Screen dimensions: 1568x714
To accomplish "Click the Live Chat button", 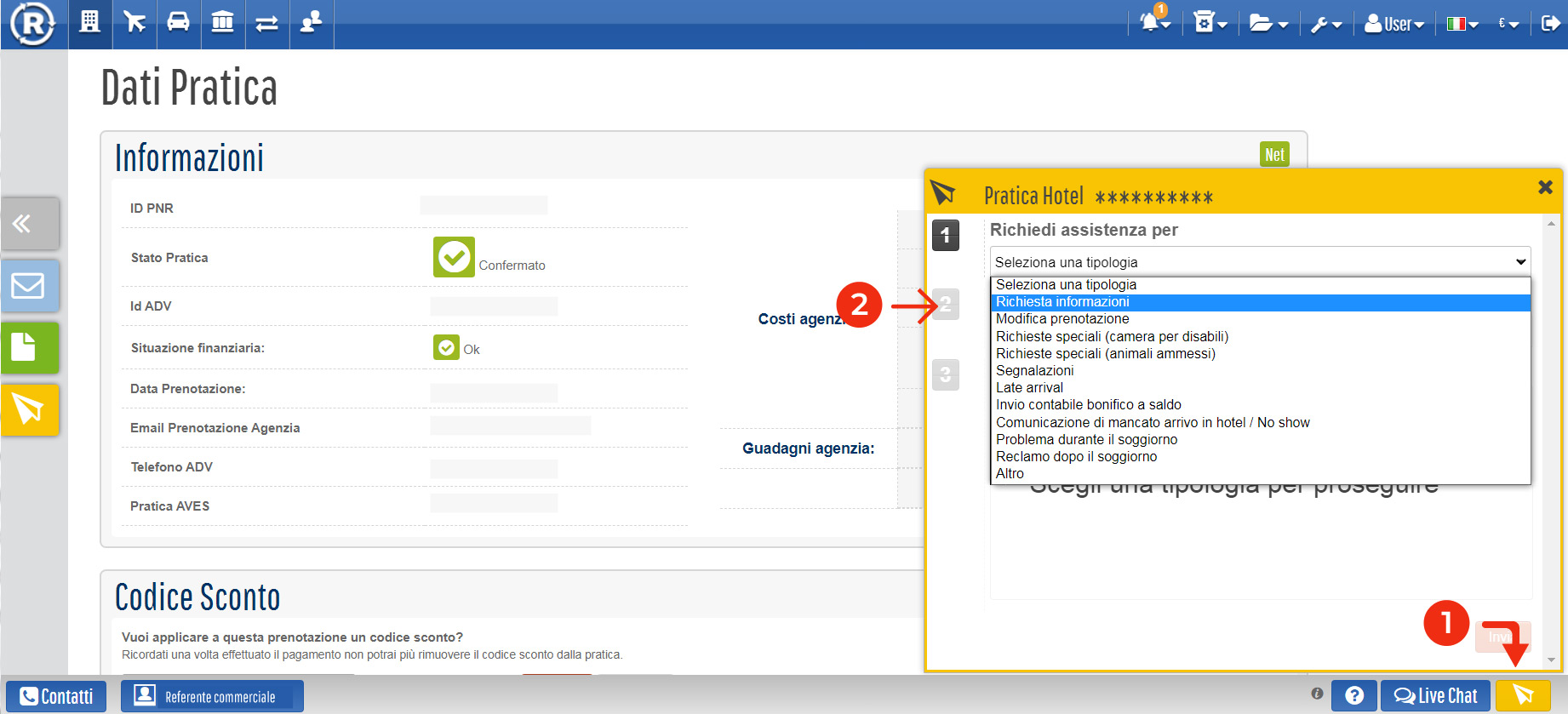I will pos(1435,696).
